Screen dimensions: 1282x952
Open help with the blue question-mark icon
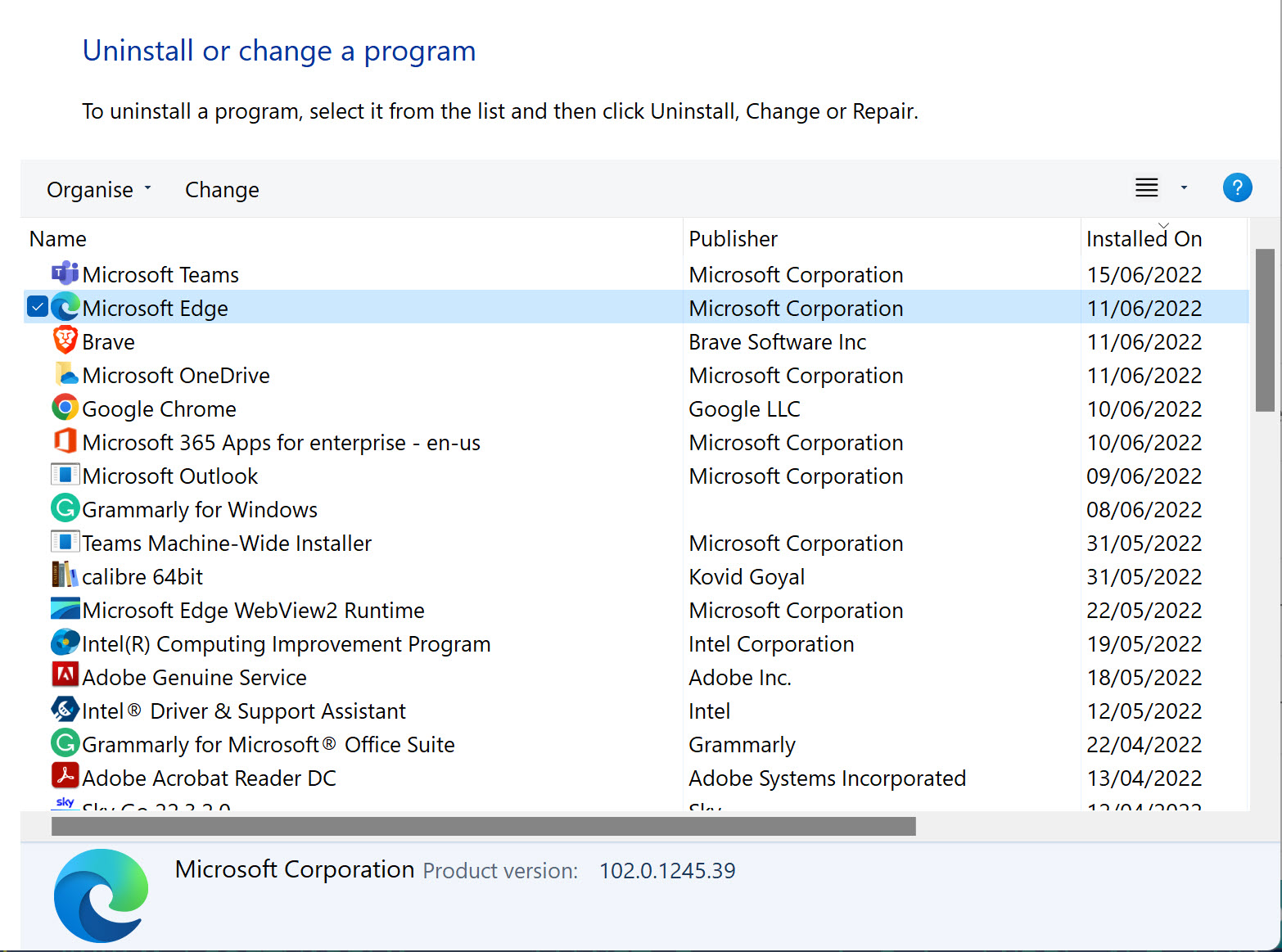1236,188
